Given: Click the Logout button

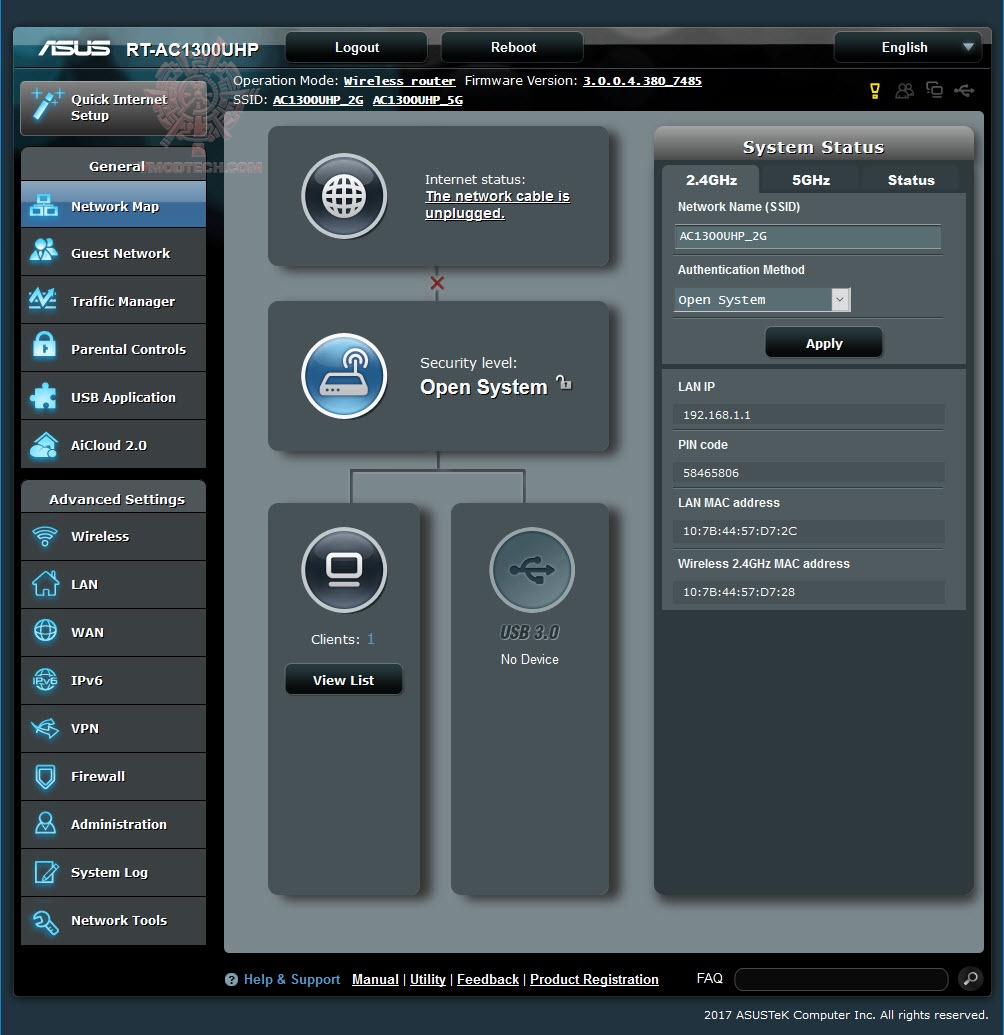Looking at the screenshot, I should pos(356,48).
